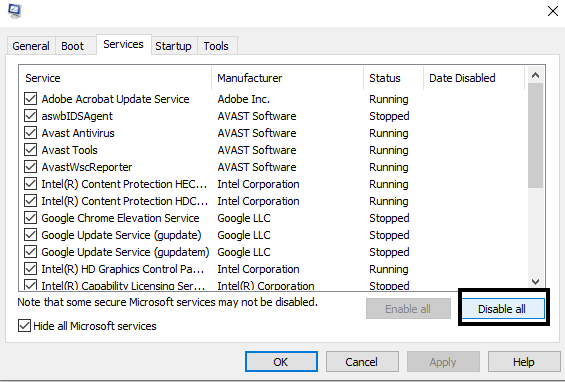Screen dimensions: 565x382
Task: Click the Apply button
Action: [443, 362]
